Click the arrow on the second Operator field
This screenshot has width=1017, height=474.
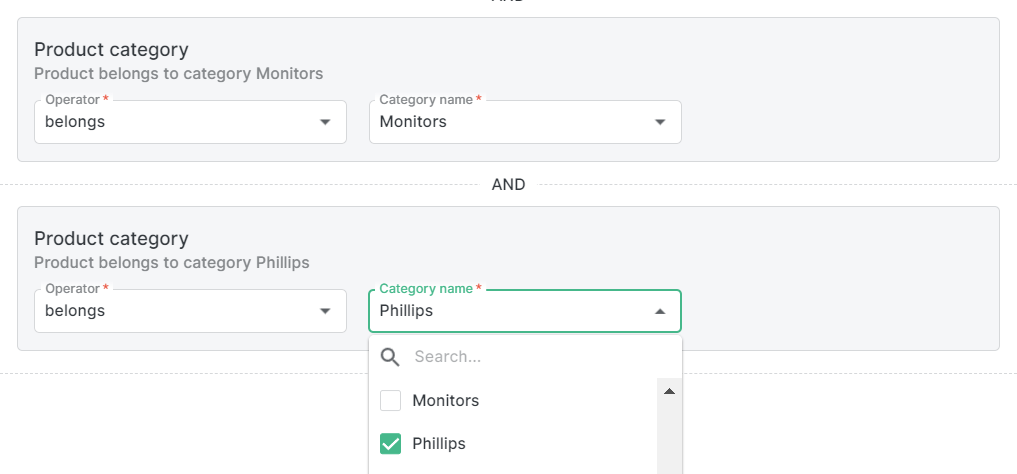[324, 311]
